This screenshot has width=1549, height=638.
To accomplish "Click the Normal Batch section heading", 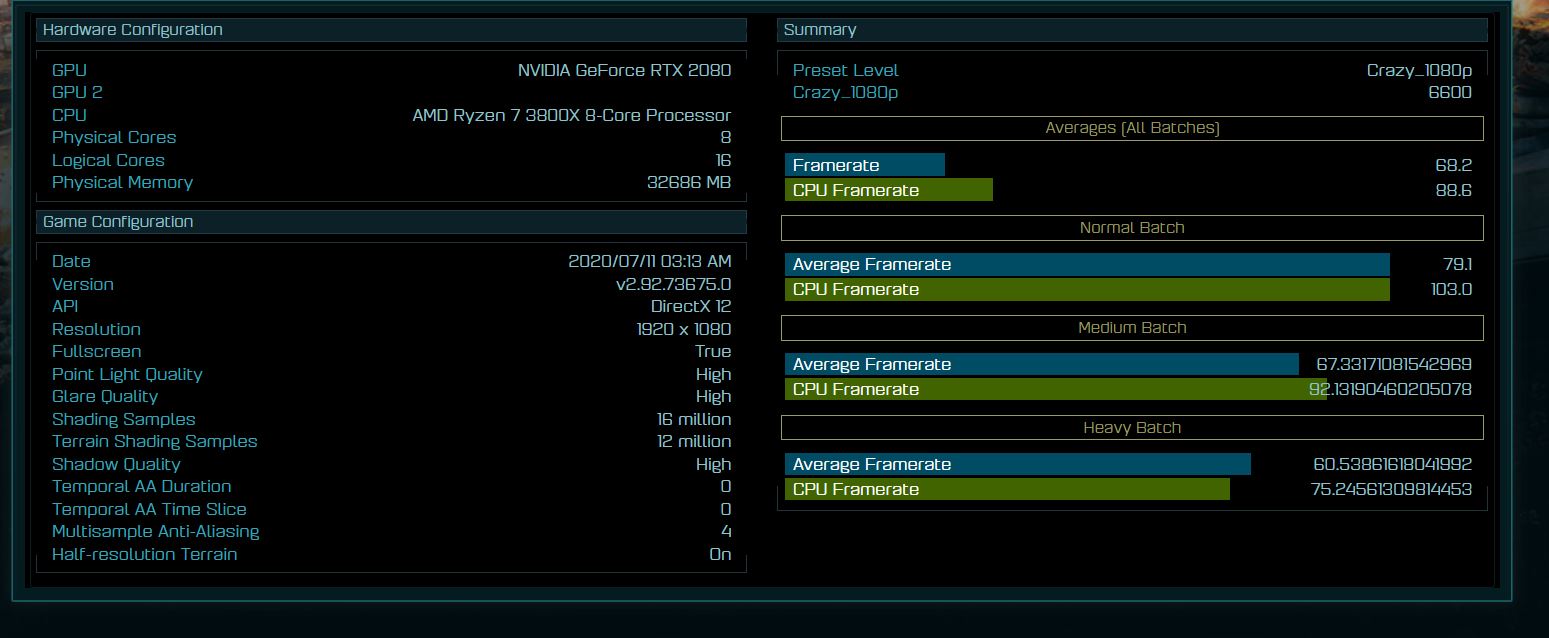I will pyautogui.click(x=1132, y=228).
